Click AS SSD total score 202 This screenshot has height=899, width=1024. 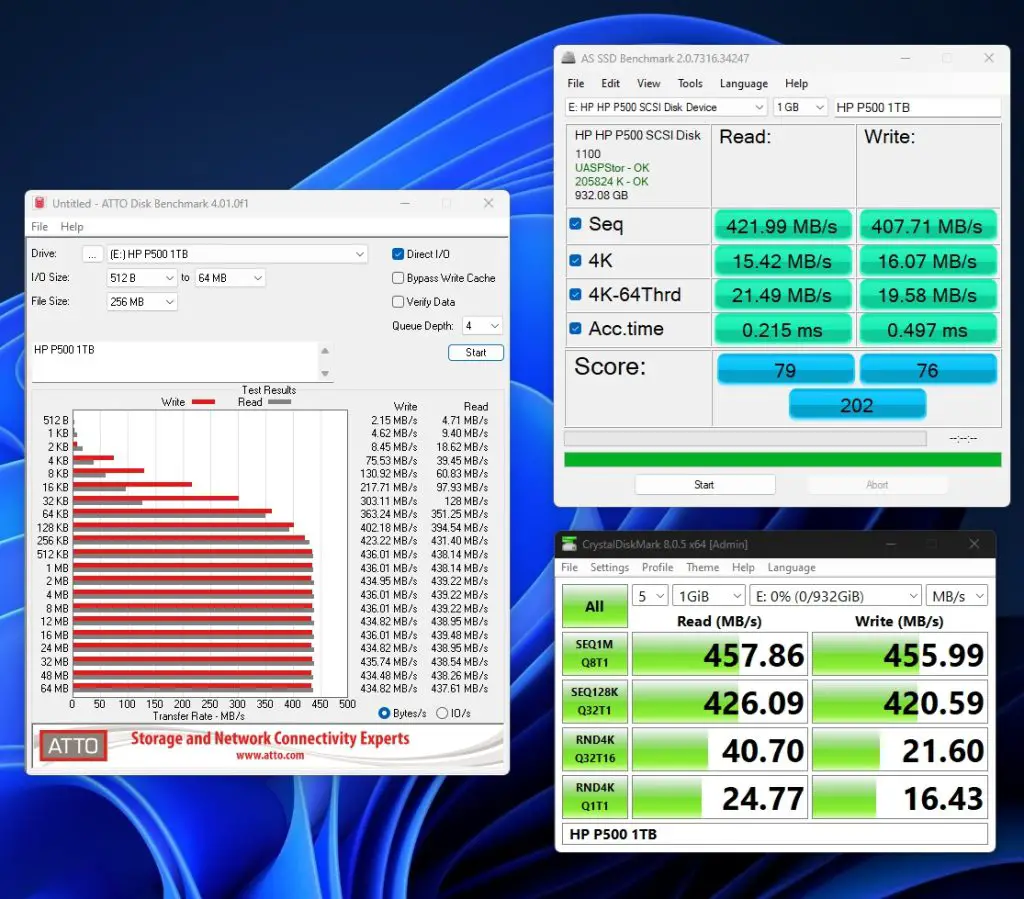(857, 405)
